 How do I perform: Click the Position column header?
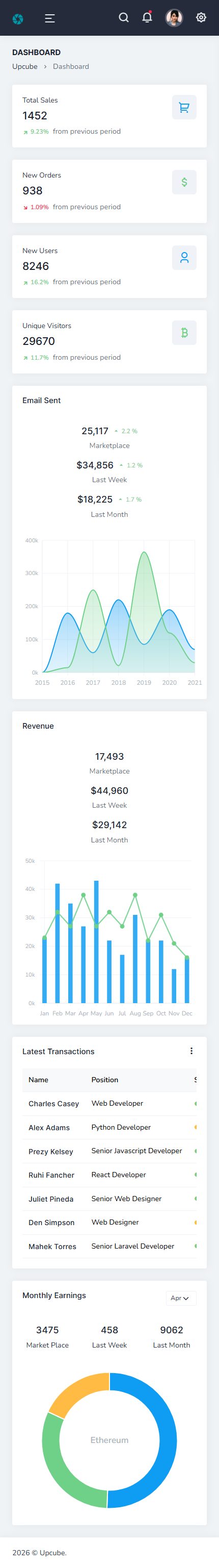(104, 1079)
